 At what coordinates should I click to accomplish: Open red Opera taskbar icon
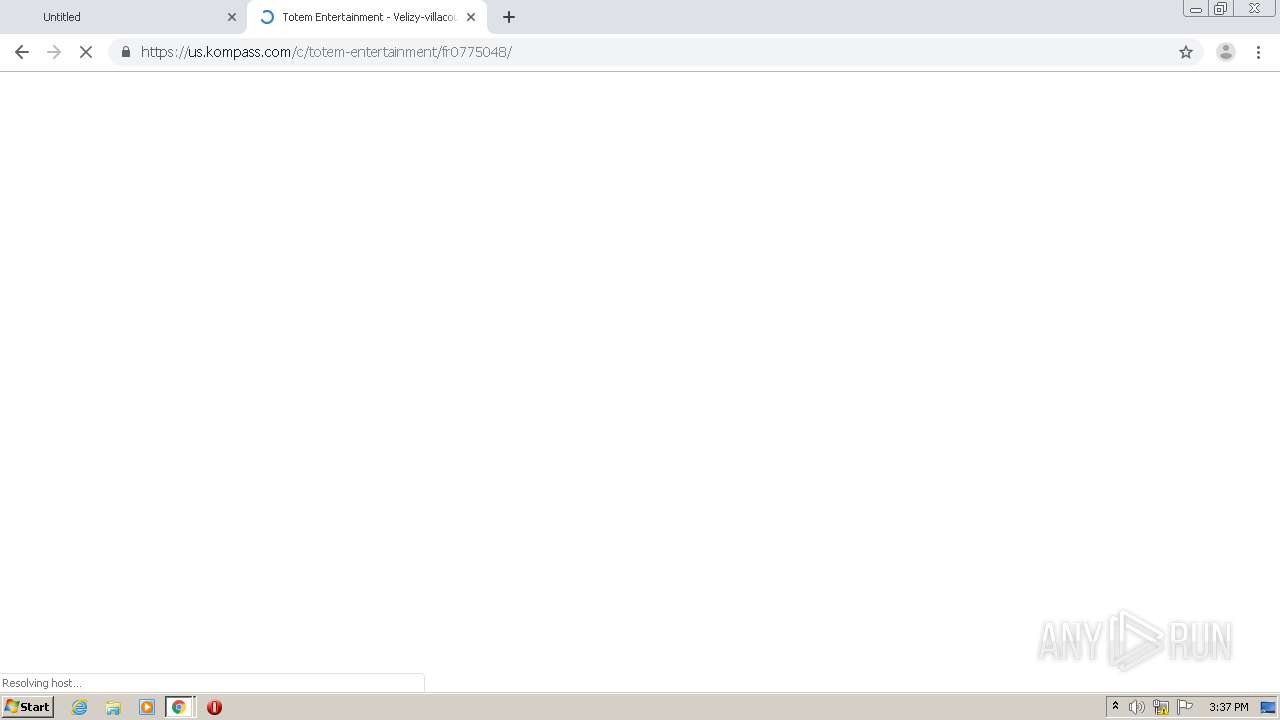[214, 707]
